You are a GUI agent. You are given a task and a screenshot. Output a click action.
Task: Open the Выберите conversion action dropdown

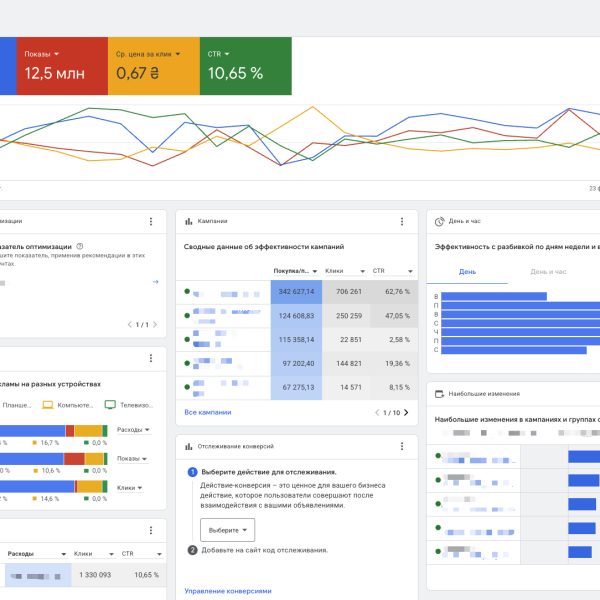[x=227, y=529]
